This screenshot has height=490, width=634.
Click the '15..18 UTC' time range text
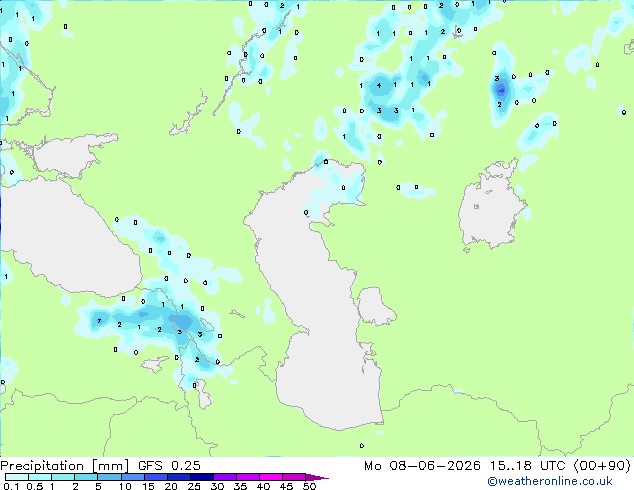pos(527,466)
